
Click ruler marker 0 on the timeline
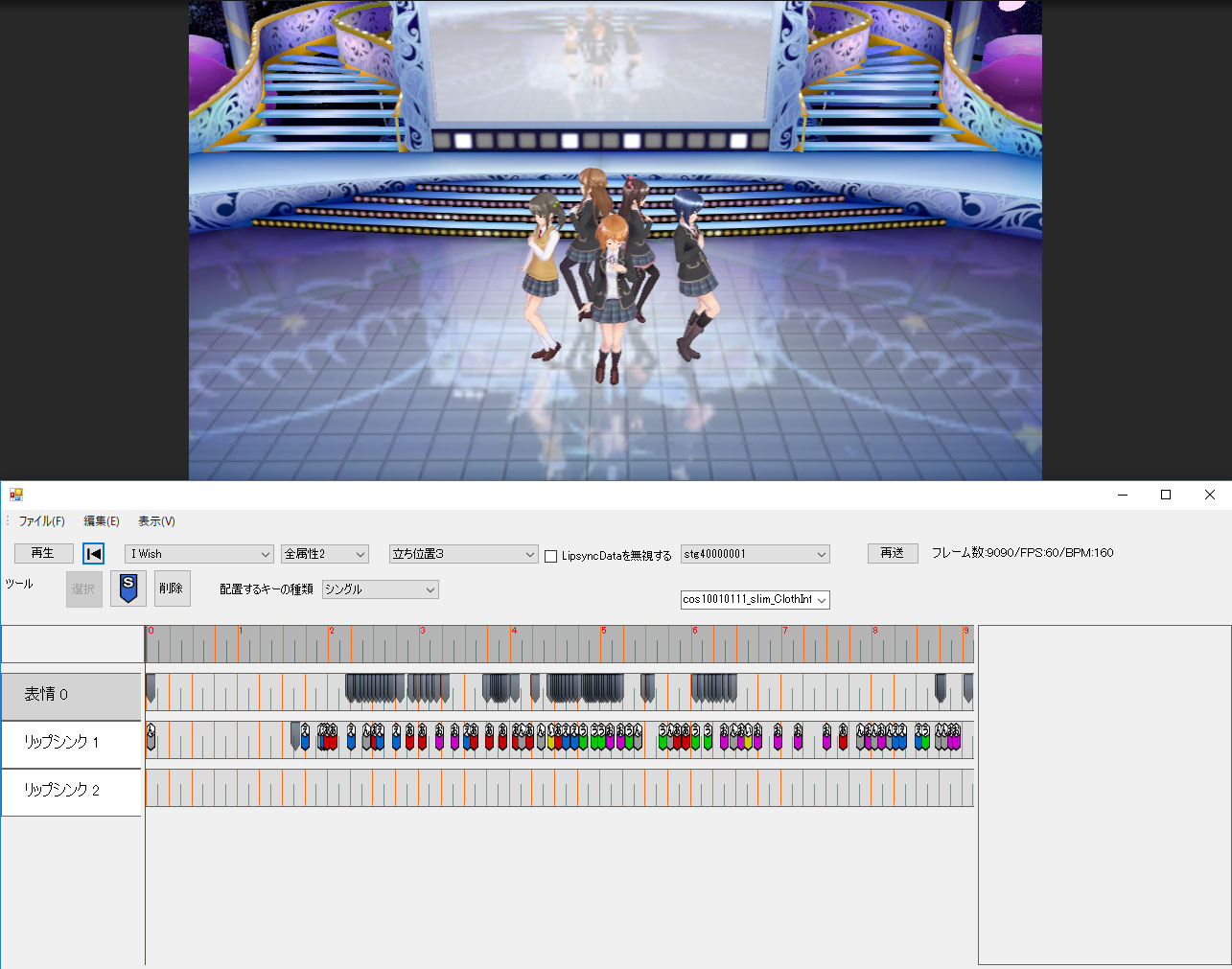[151, 631]
